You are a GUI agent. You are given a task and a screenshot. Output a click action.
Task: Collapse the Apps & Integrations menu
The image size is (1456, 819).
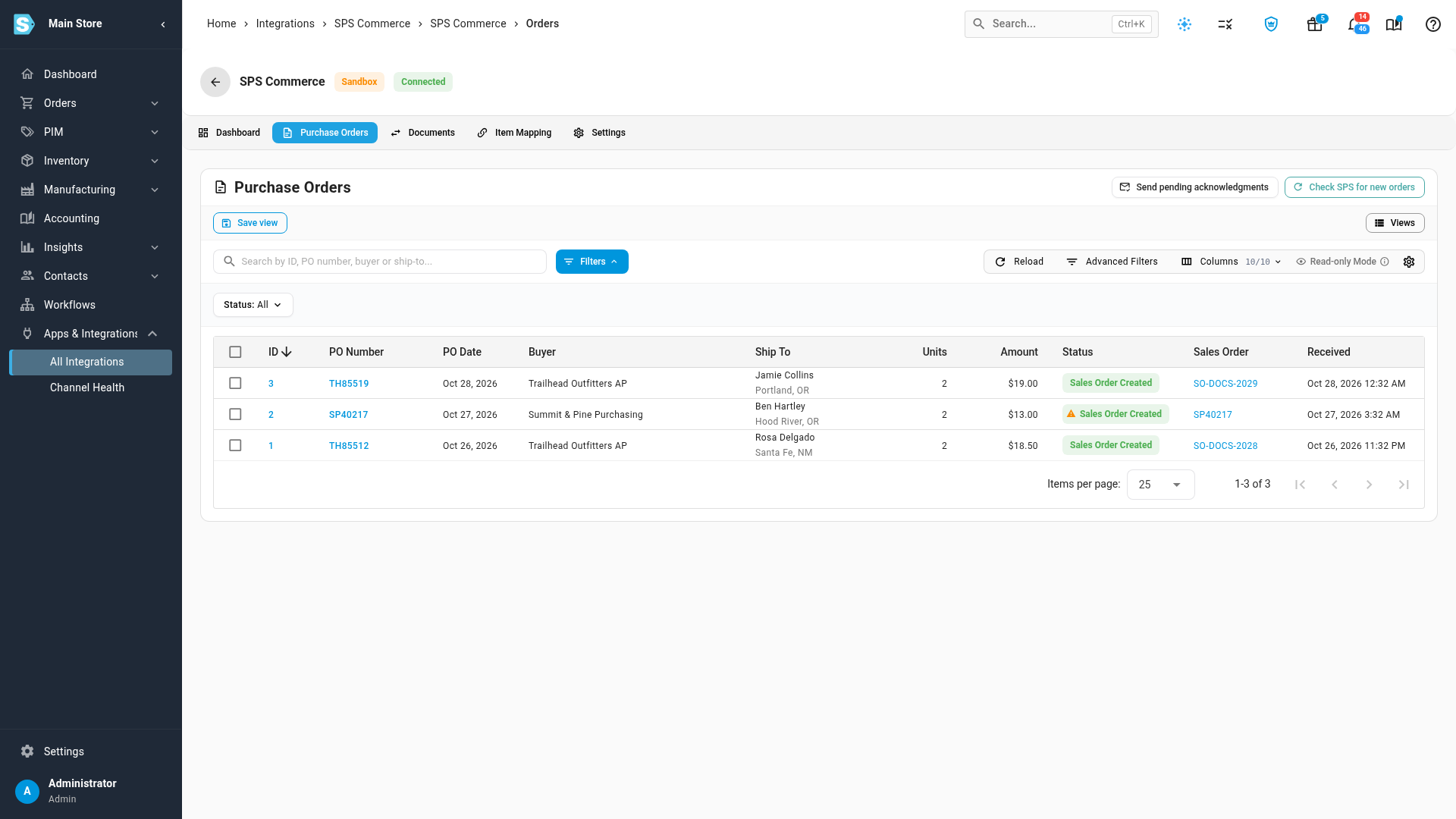91,334
